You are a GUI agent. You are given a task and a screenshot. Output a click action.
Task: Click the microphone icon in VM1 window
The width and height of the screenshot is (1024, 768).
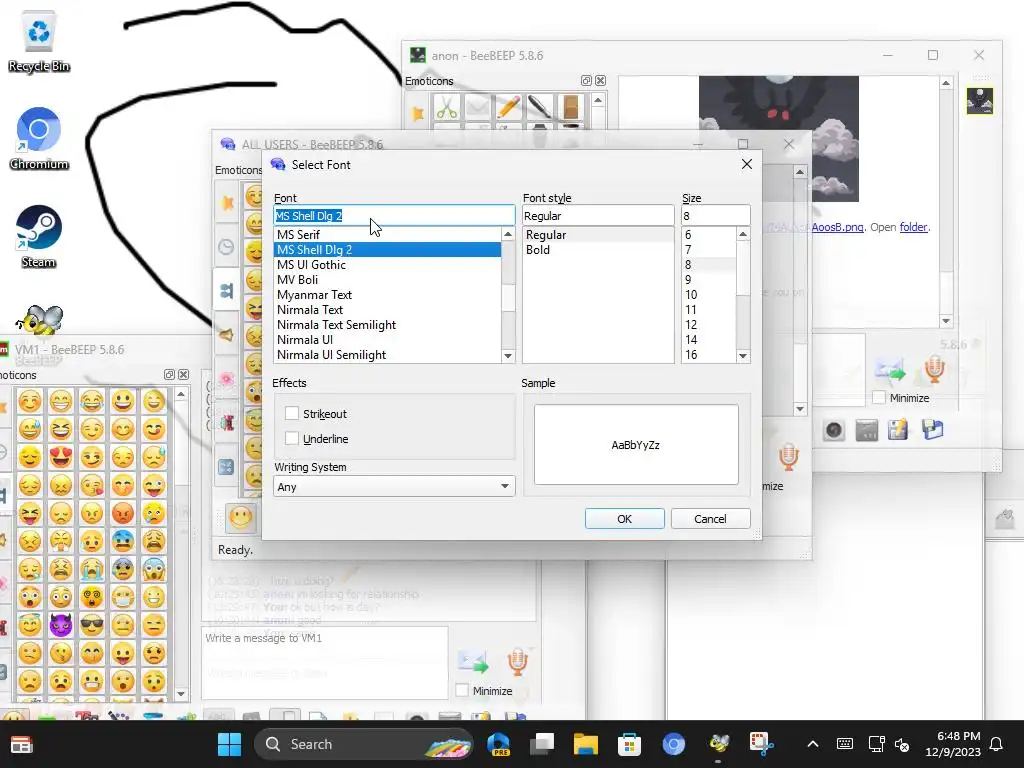(x=517, y=661)
